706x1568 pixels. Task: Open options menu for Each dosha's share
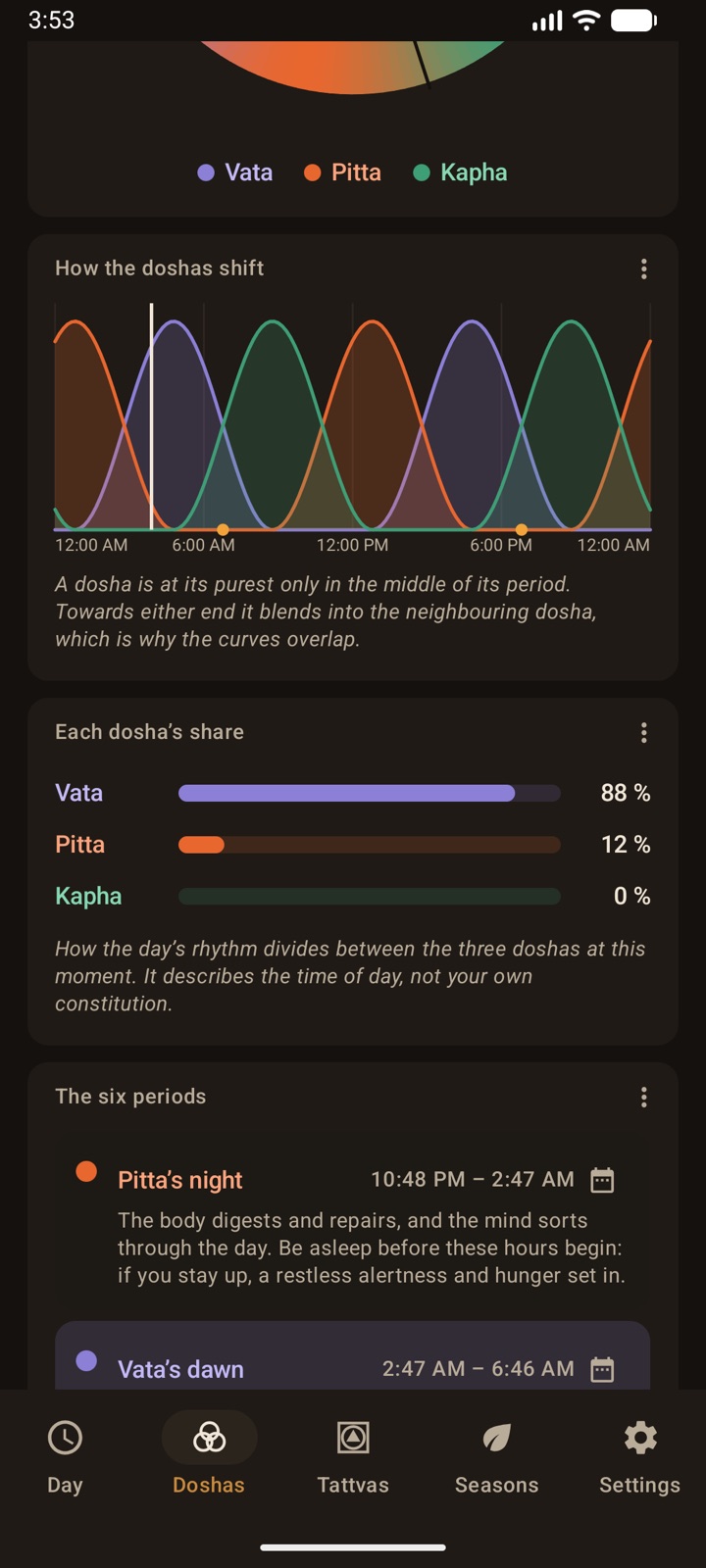[x=643, y=732]
